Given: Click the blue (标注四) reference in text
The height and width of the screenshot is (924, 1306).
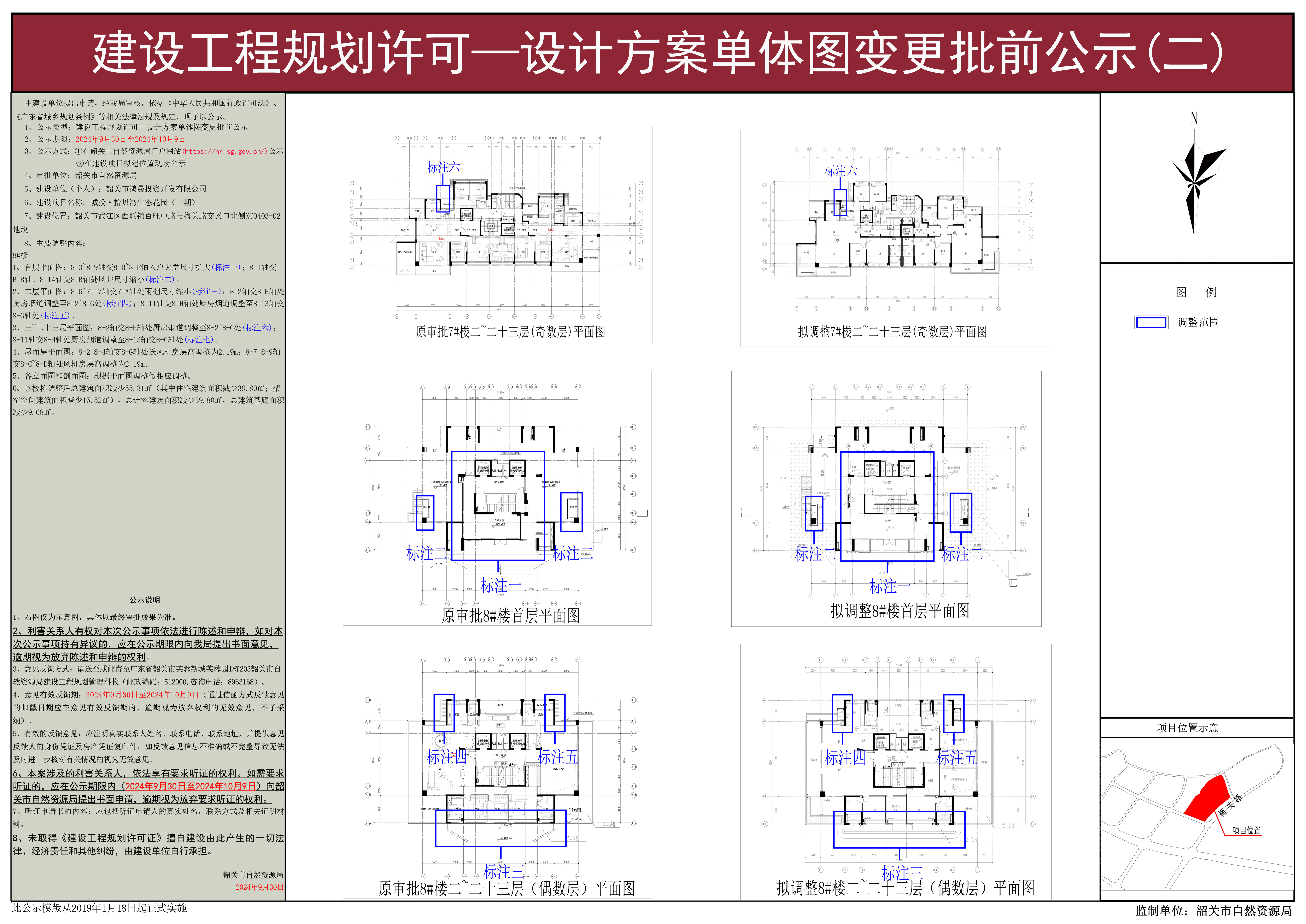Looking at the screenshot, I should (118, 304).
